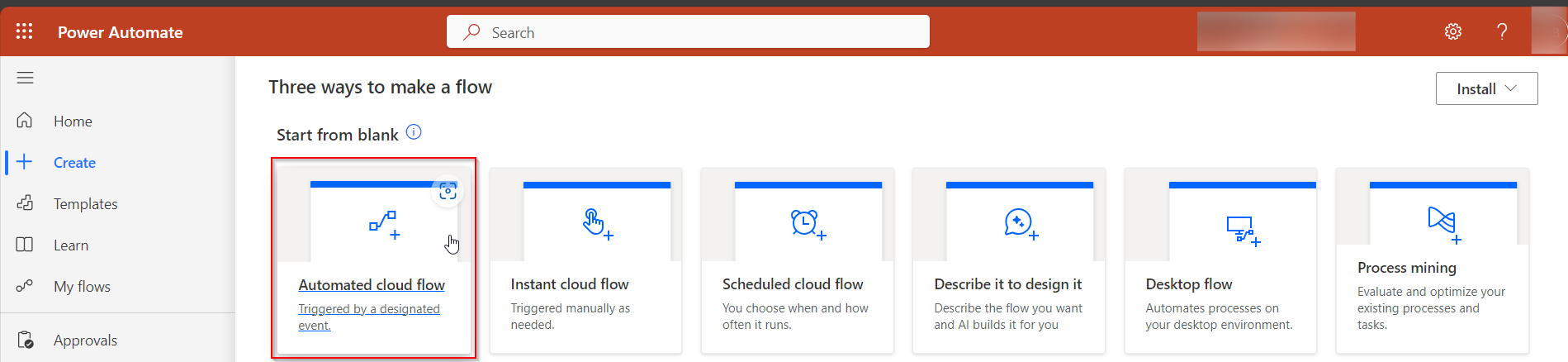The width and height of the screenshot is (1568, 362).
Task: Open the Learn section
Action: 71,245
